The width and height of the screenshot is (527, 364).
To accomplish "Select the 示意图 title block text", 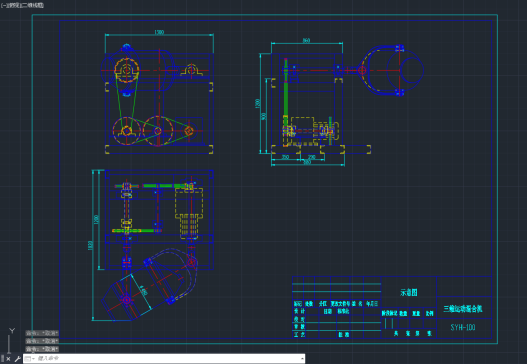I will [409, 292].
